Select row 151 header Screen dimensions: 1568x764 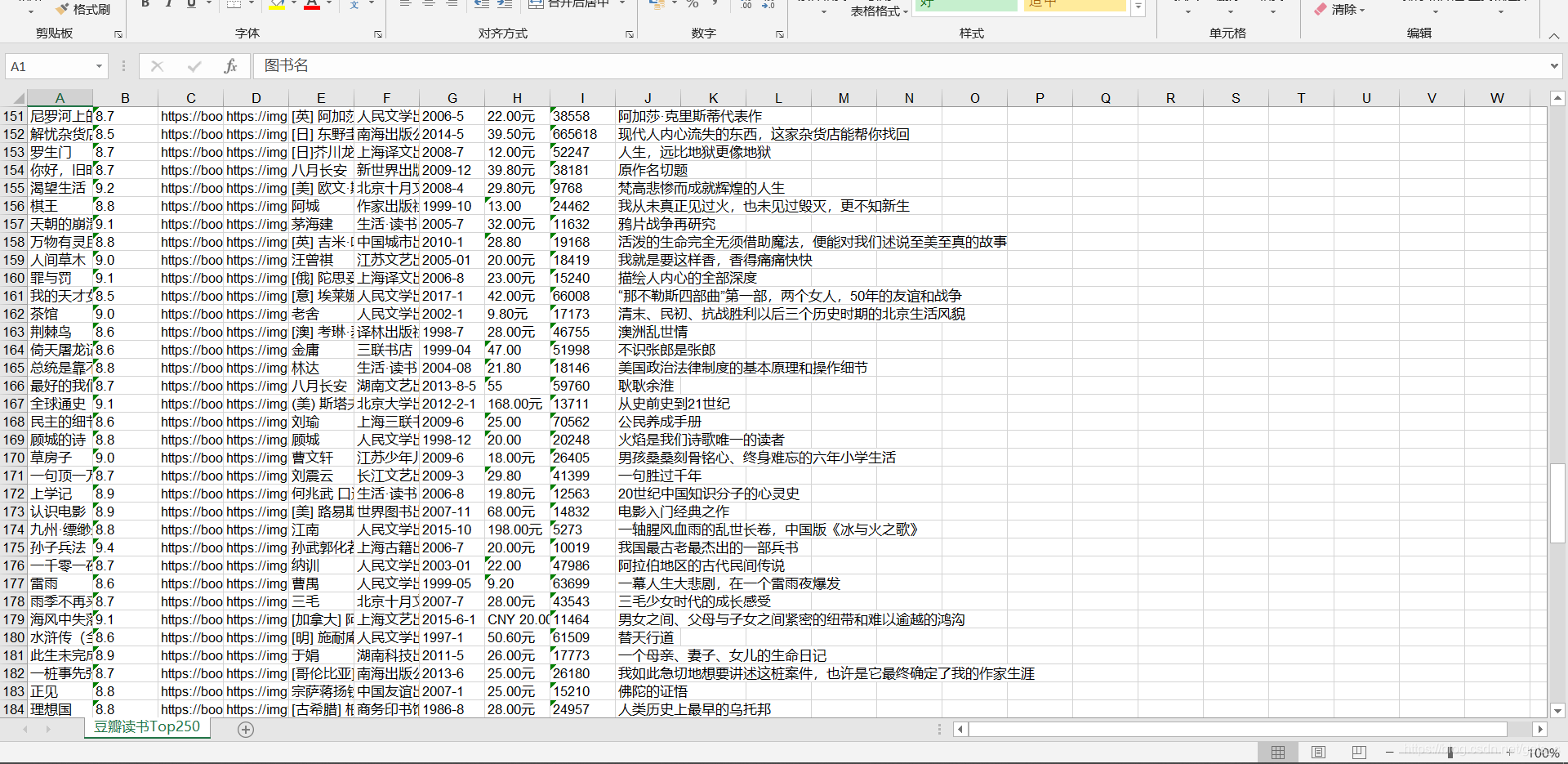coord(14,116)
